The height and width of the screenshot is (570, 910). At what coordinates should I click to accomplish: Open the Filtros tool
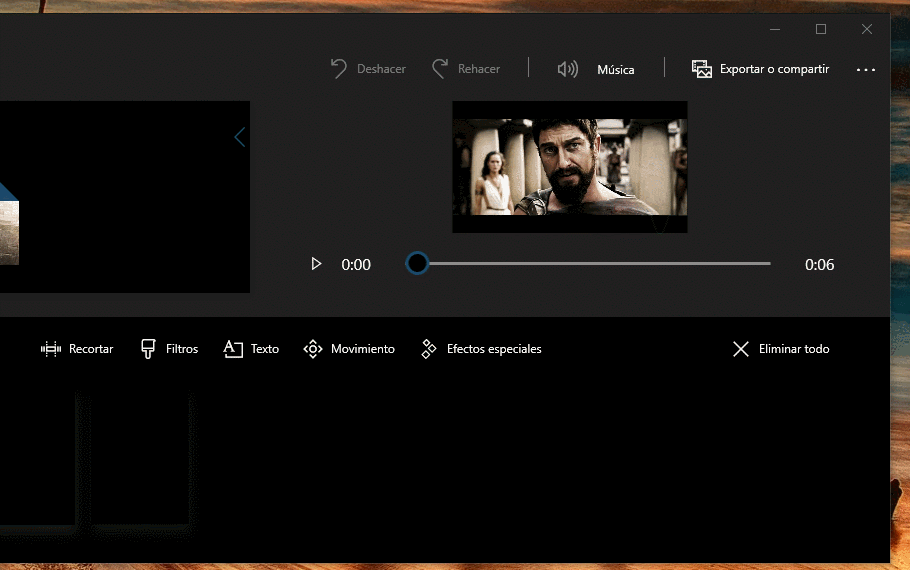[182, 349]
